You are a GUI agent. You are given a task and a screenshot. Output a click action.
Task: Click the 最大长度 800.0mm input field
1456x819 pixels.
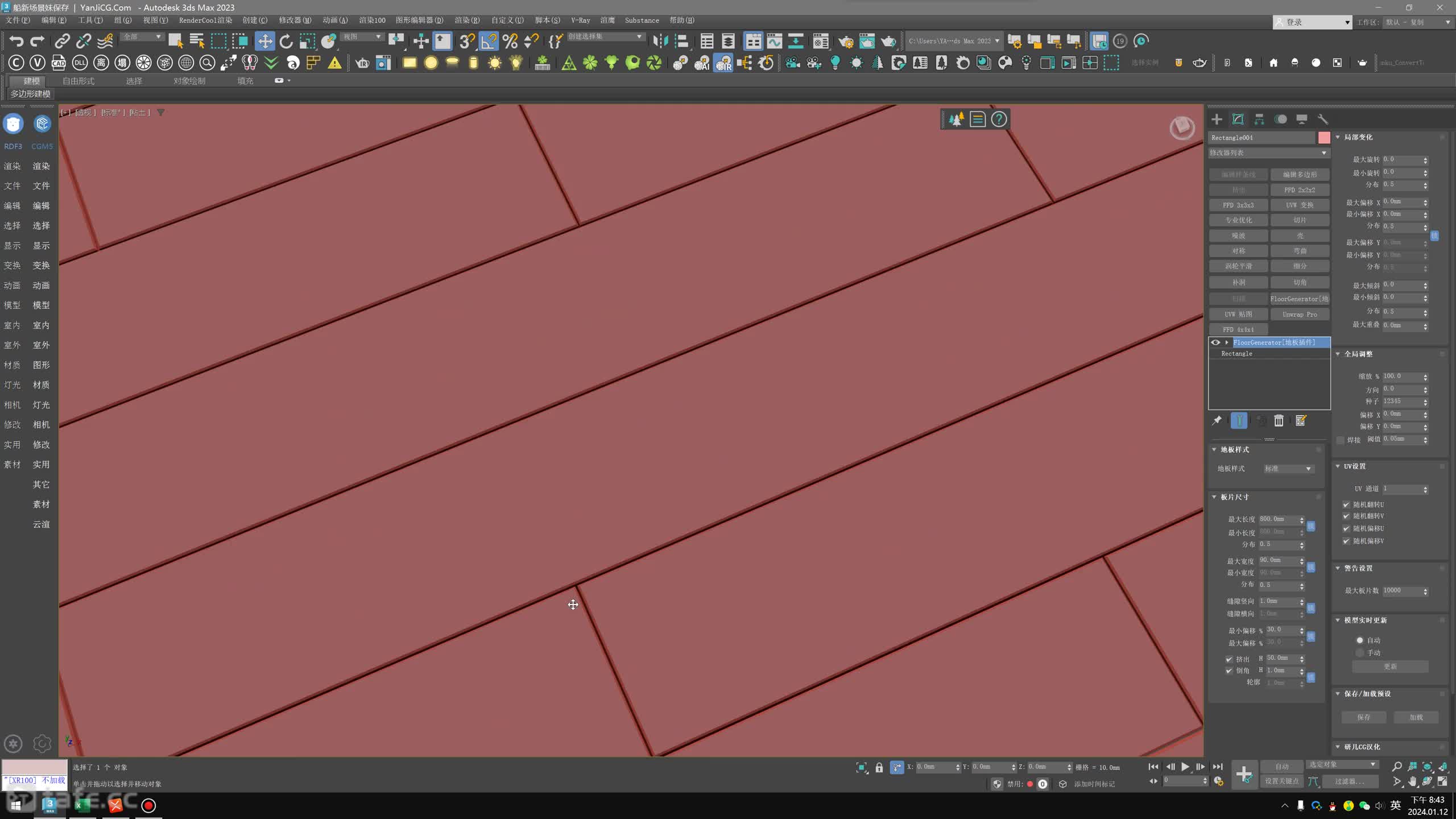(1279, 519)
